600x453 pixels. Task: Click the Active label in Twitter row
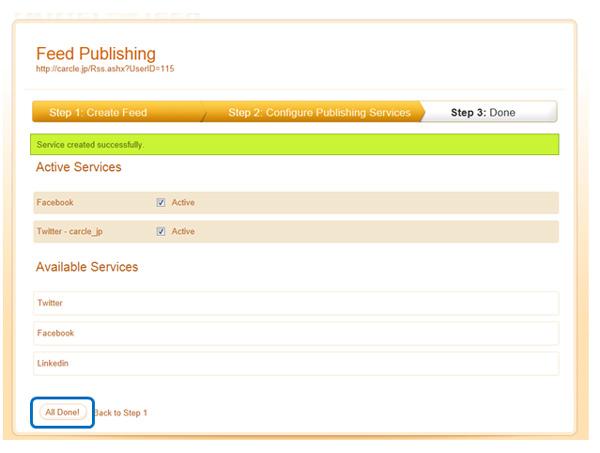pyautogui.click(x=183, y=232)
